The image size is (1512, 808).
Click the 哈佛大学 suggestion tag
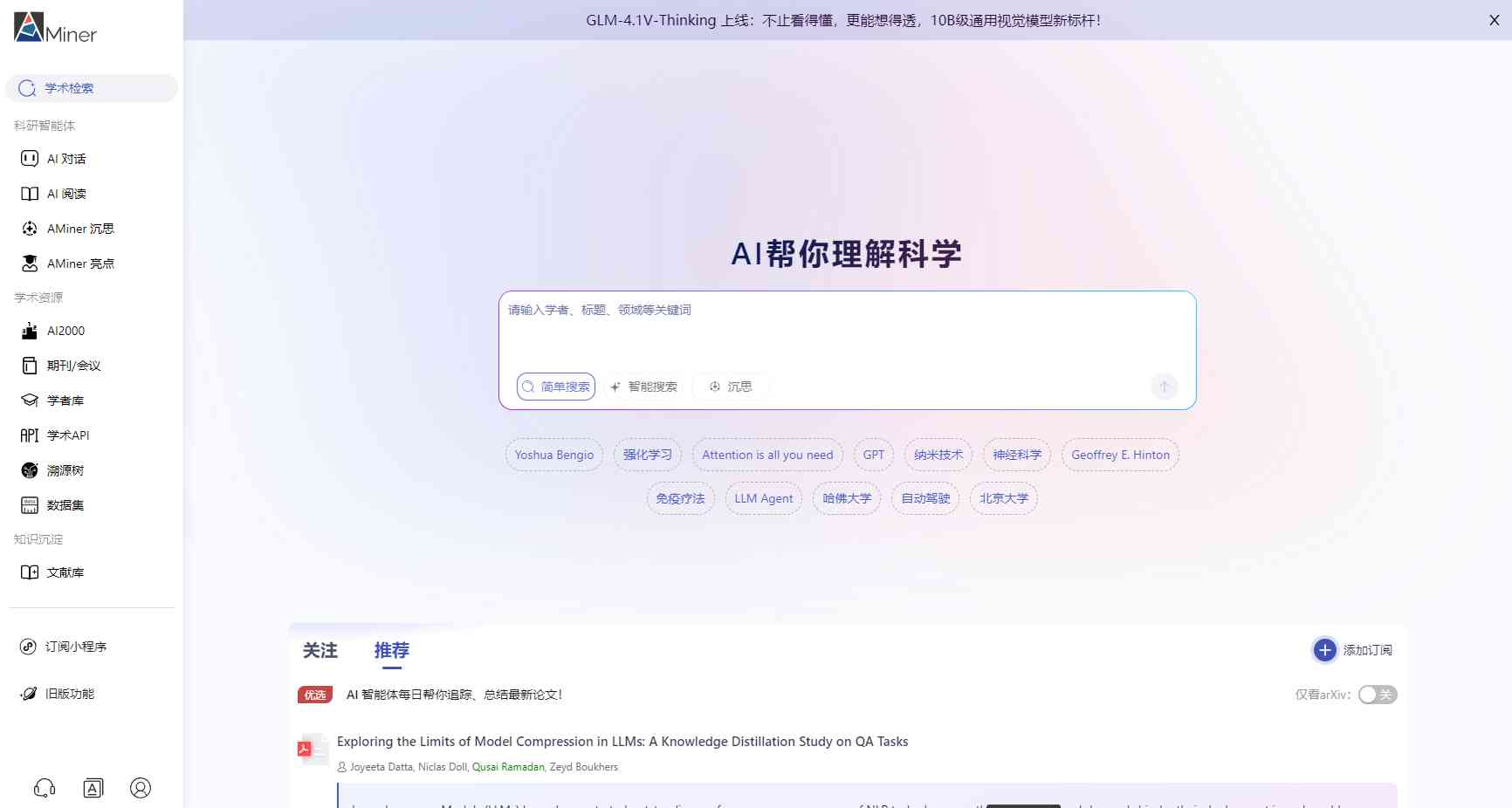tap(847, 498)
